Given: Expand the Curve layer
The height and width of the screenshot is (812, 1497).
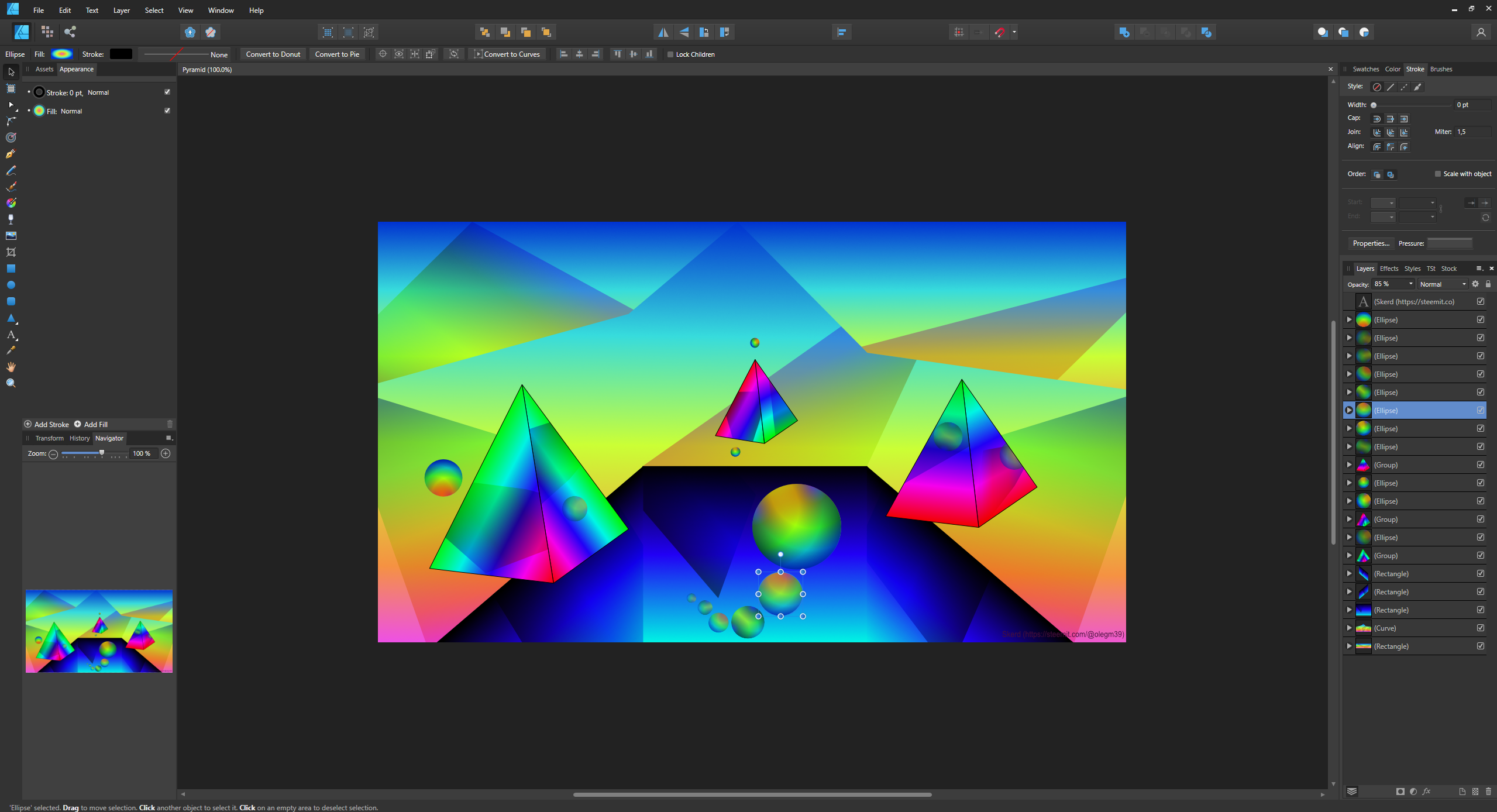Looking at the screenshot, I should 1349,628.
